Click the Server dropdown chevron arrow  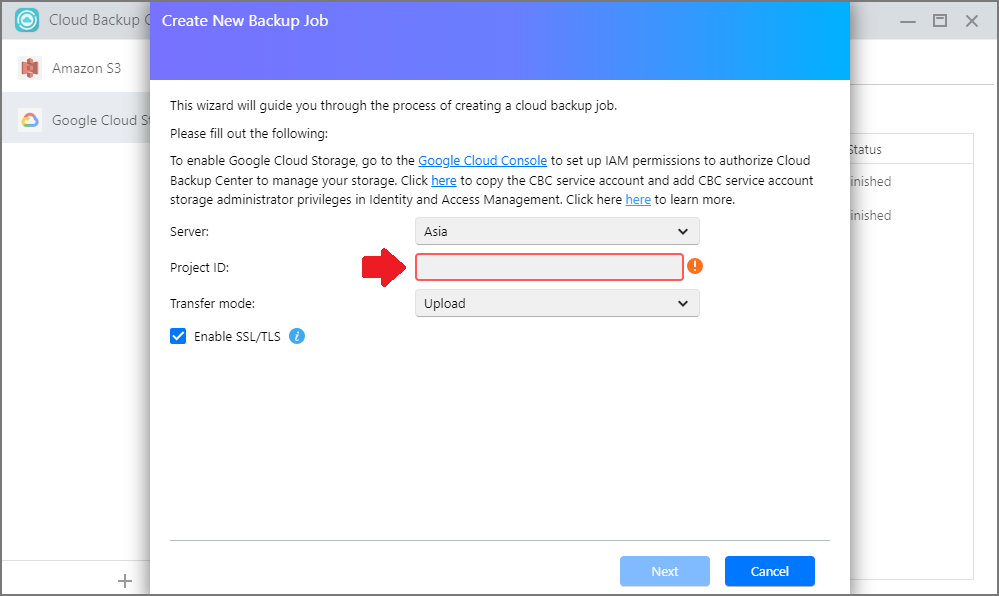coord(683,231)
